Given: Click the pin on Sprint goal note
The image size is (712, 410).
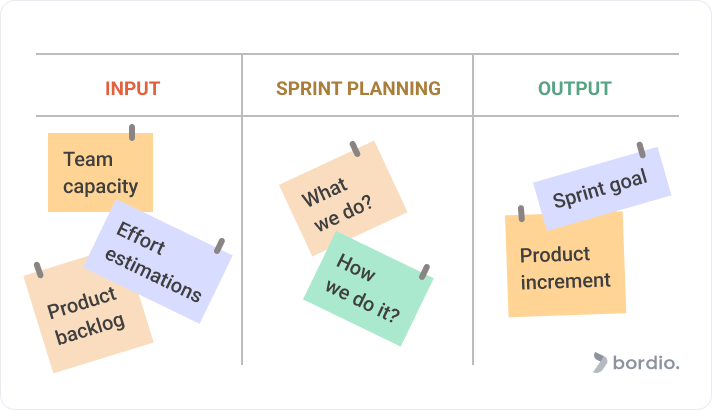Looking at the screenshot, I should (x=641, y=150).
